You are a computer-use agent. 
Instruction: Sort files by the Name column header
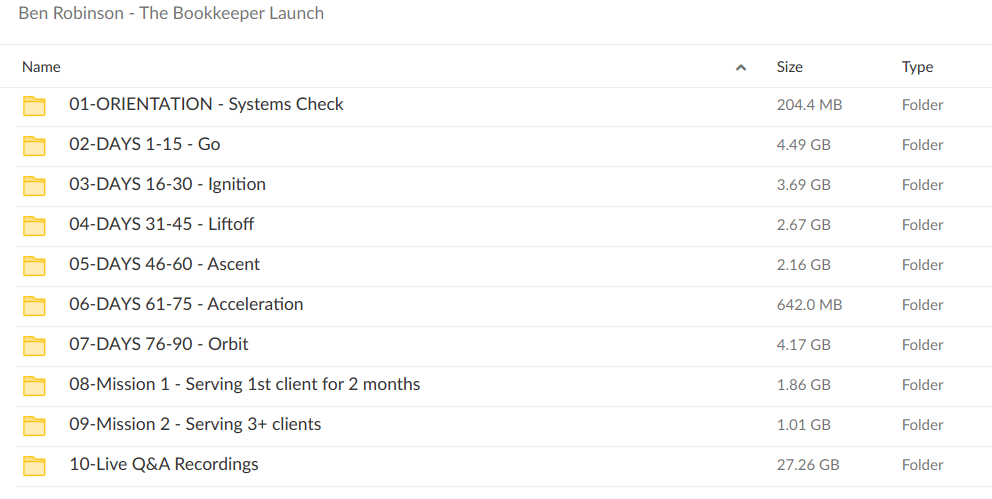41,67
